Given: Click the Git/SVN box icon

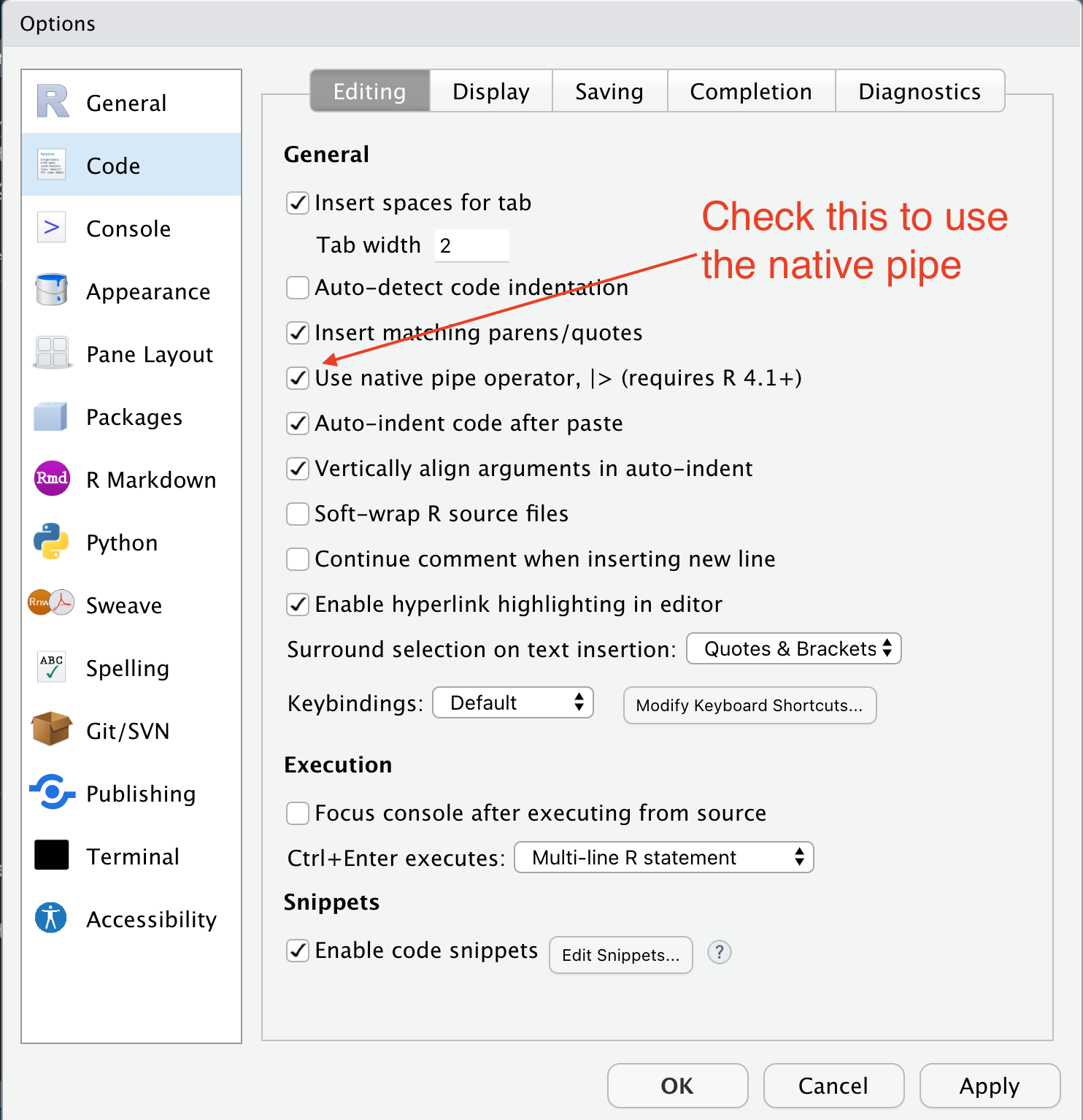Looking at the screenshot, I should pos(51,729).
